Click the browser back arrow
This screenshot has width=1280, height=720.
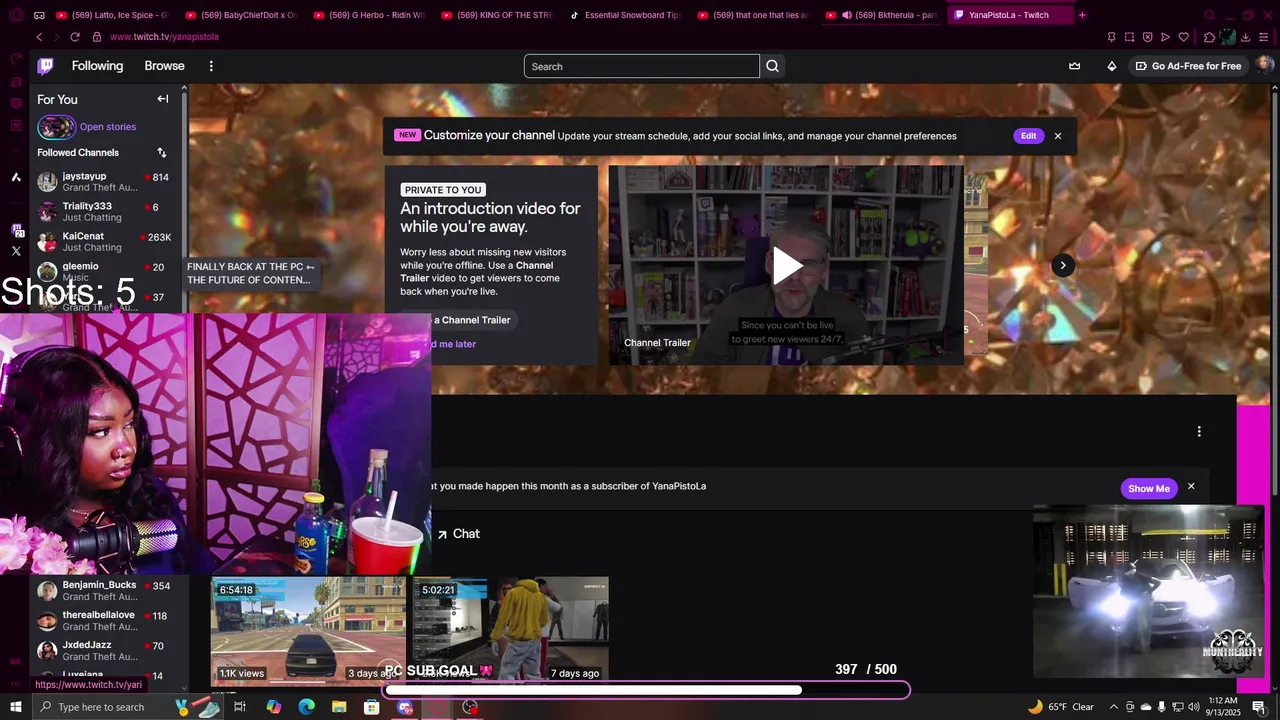[x=39, y=37]
